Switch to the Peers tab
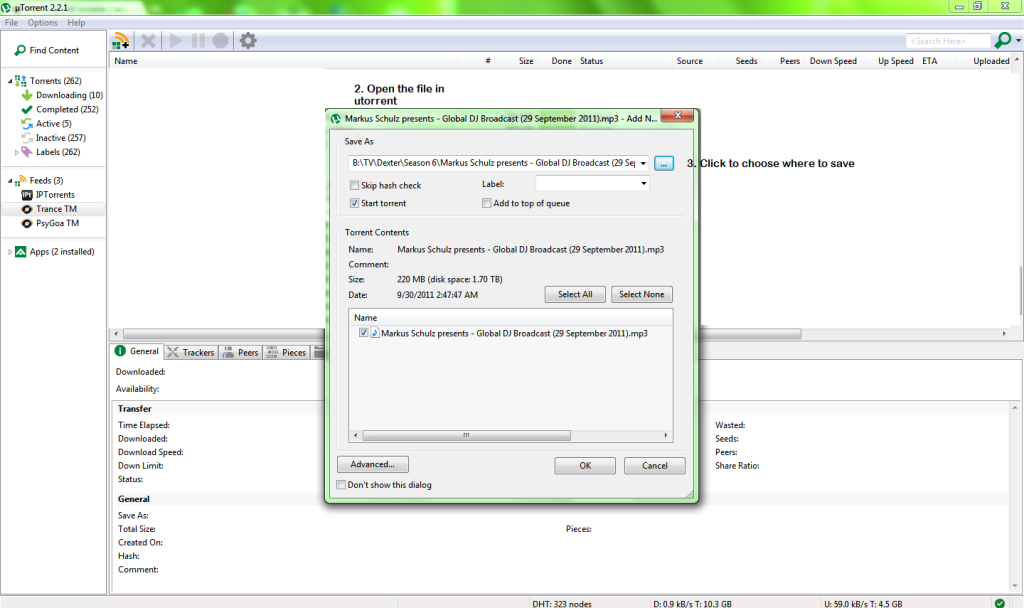The height and width of the screenshot is (608, 1024). 241,353
